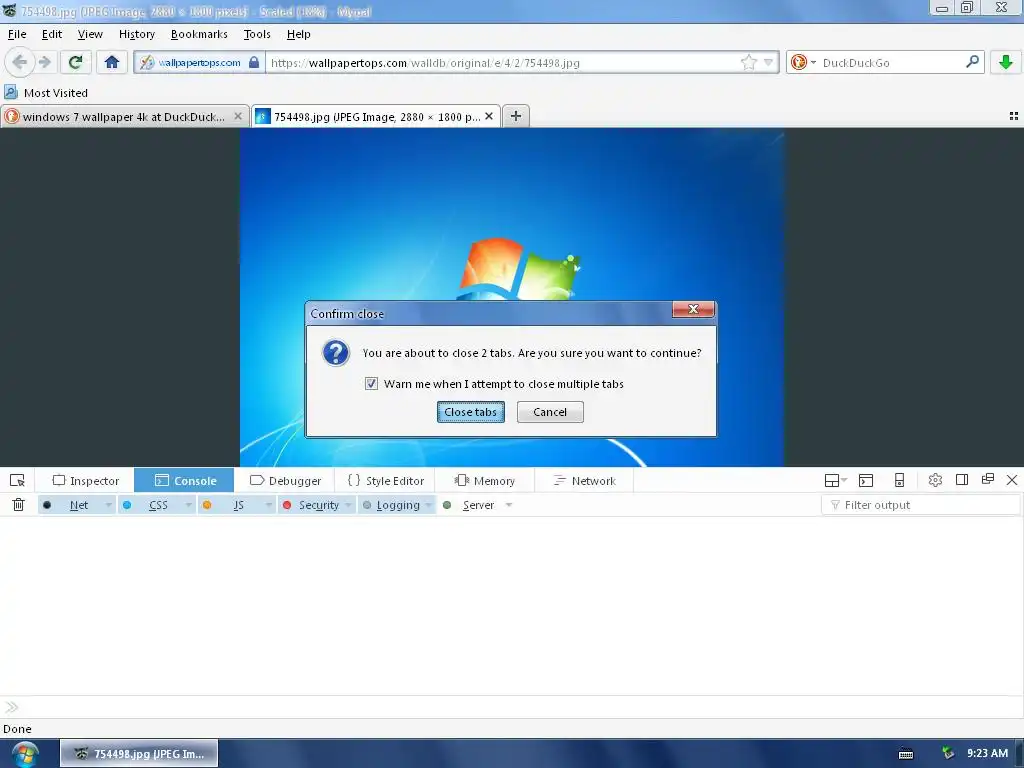Switch to the Network tab
This screenshot has width=1024, height=768.
[584, 481]
